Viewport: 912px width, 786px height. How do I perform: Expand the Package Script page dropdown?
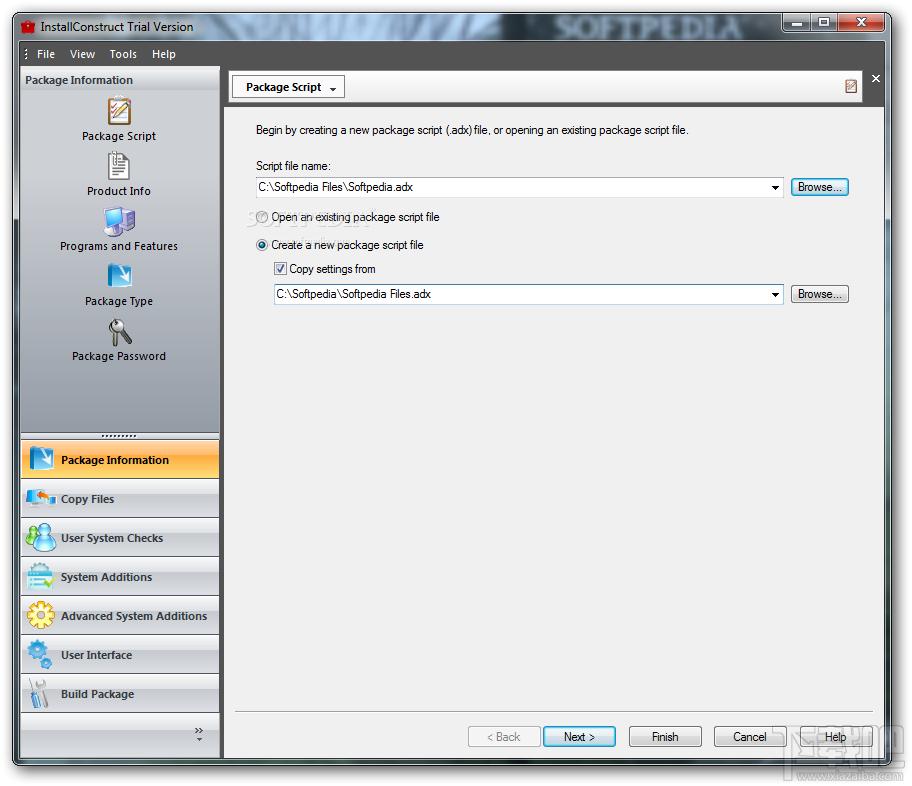(288, 87)
